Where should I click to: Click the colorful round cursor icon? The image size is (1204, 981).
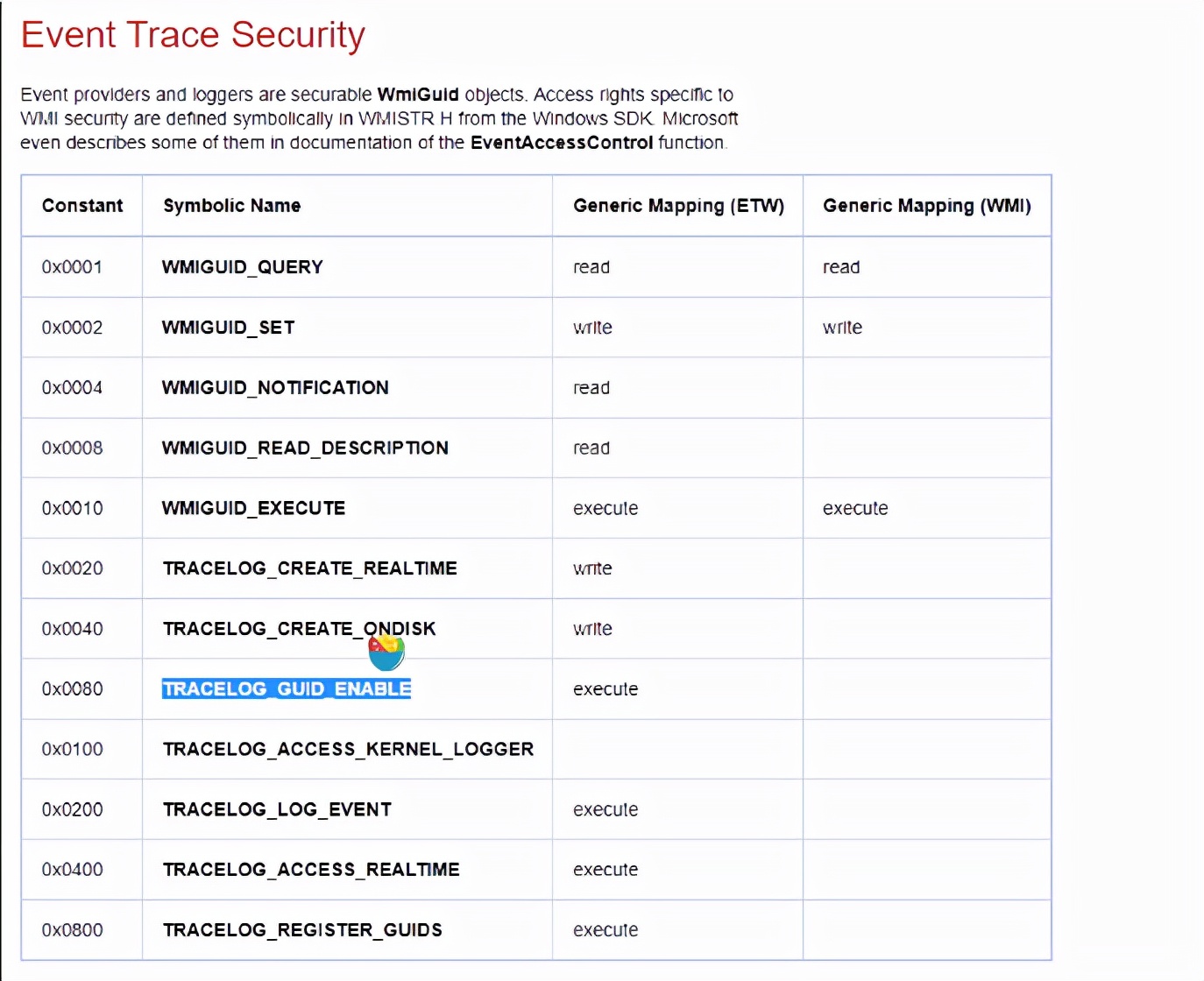(386, 652)
